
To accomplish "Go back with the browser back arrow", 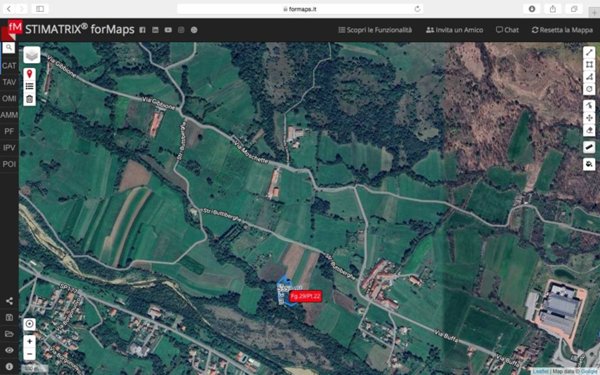I will coord(9,8).
